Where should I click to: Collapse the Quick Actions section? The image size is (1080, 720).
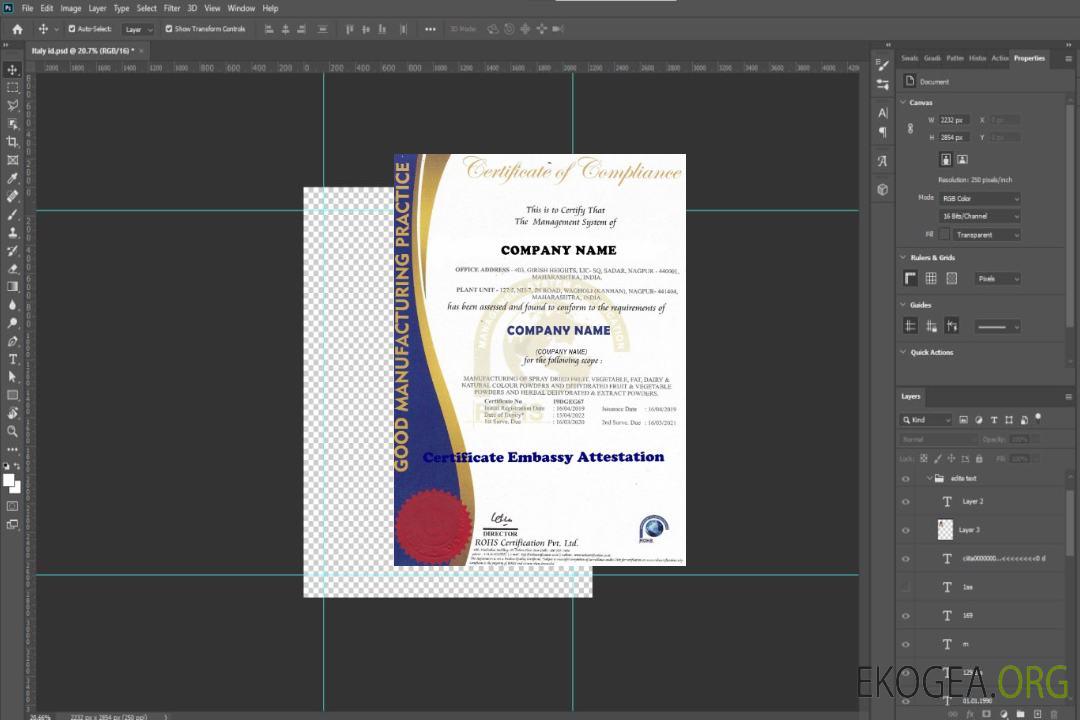click(x=903, y=352)
